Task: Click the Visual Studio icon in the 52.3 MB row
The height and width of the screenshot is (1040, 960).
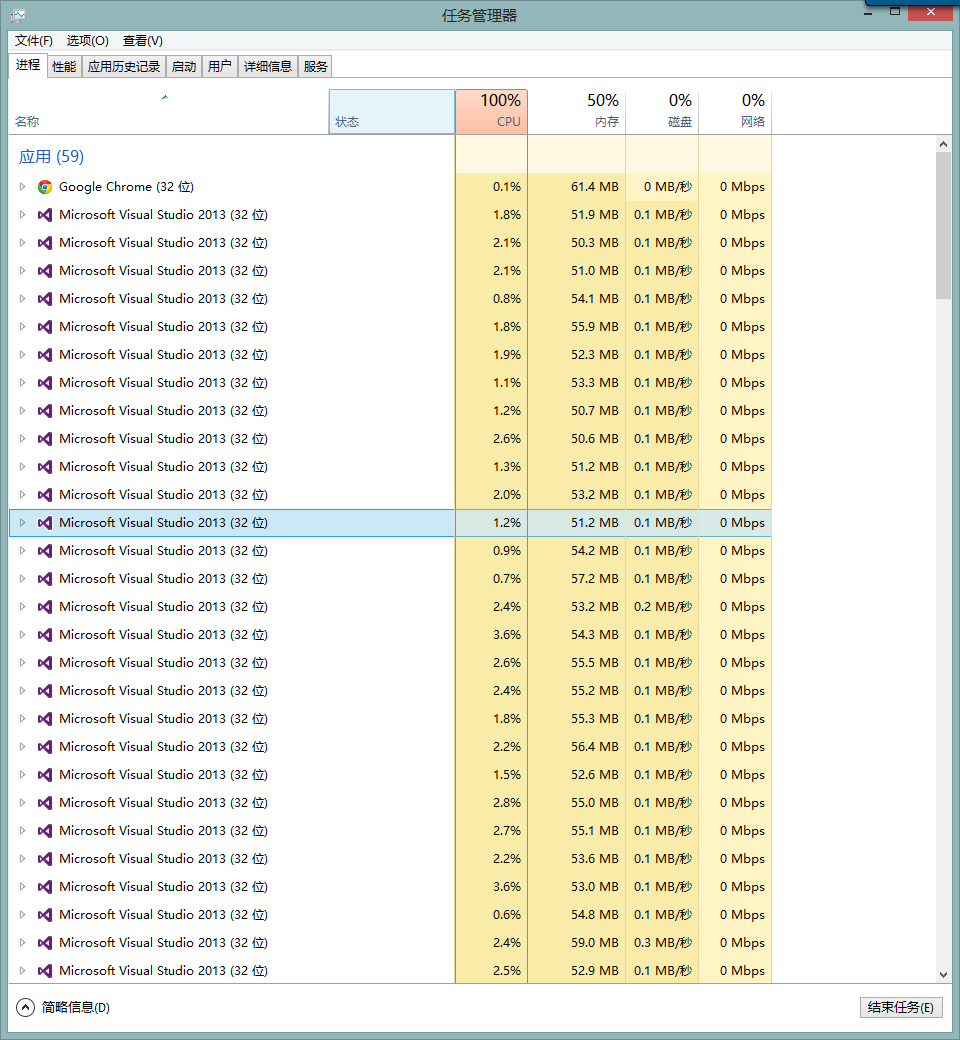Action: point(44,355)
